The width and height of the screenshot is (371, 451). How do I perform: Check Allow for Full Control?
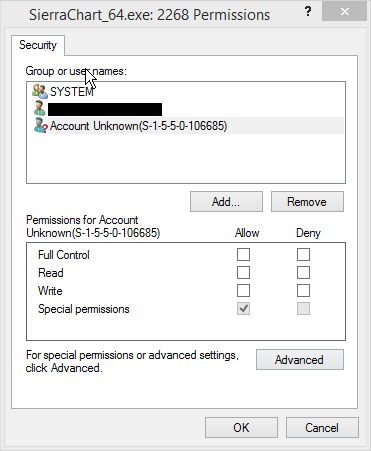tap(243, 255)
